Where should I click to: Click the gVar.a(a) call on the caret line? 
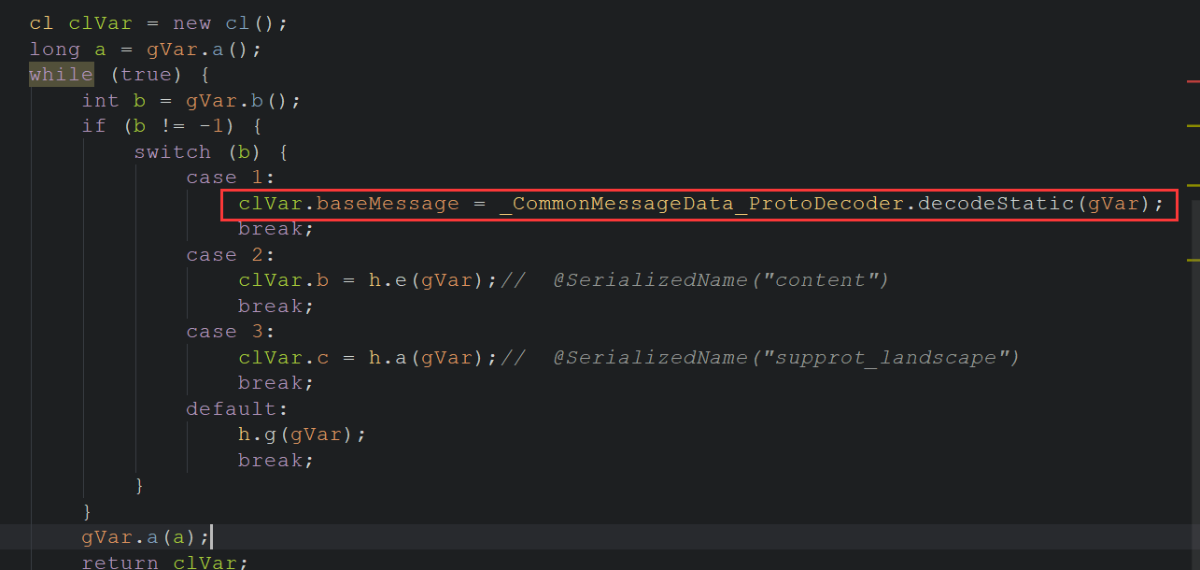click(x=146, y=537)
